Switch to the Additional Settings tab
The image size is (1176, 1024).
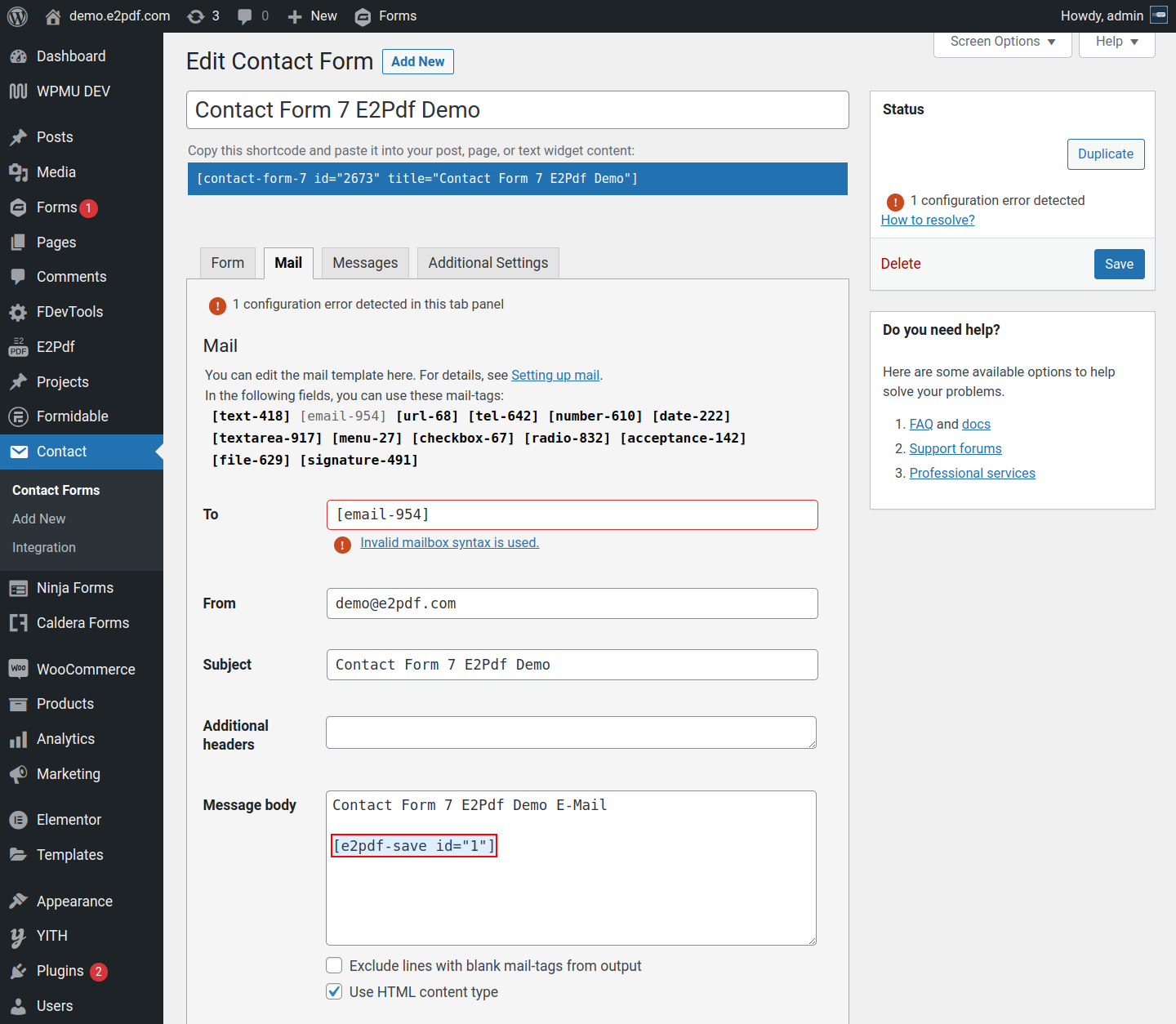coord(488,263)
